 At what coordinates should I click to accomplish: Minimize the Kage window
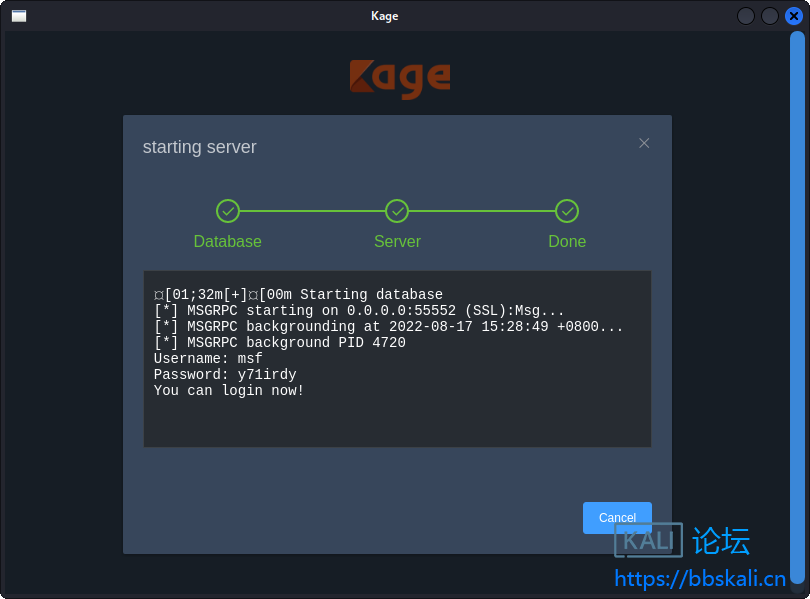746,16
